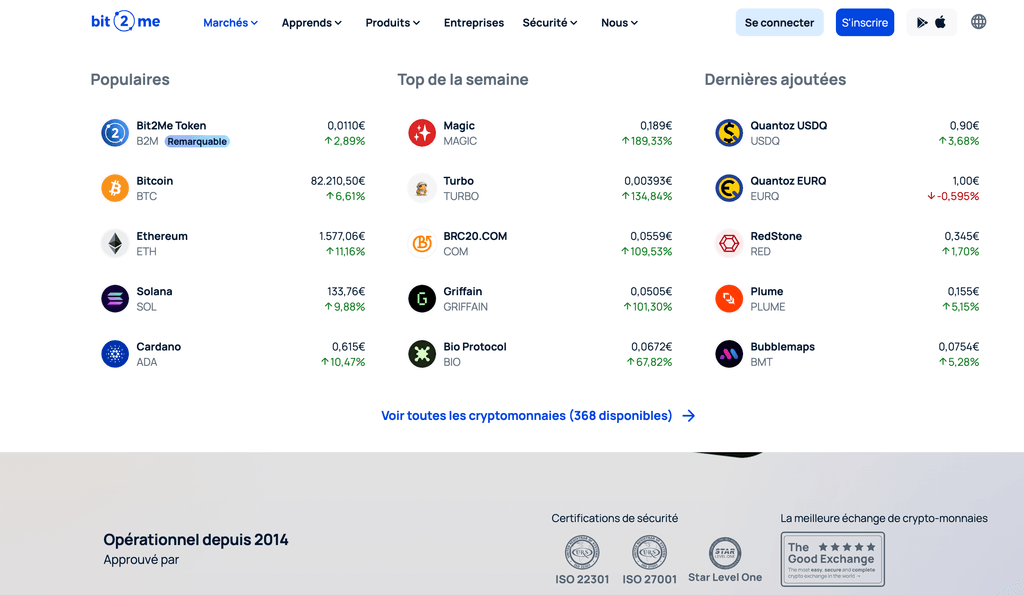
Task: Open the Apprends navigation menu
Action: pyautogui.click(x=310, y=22)
